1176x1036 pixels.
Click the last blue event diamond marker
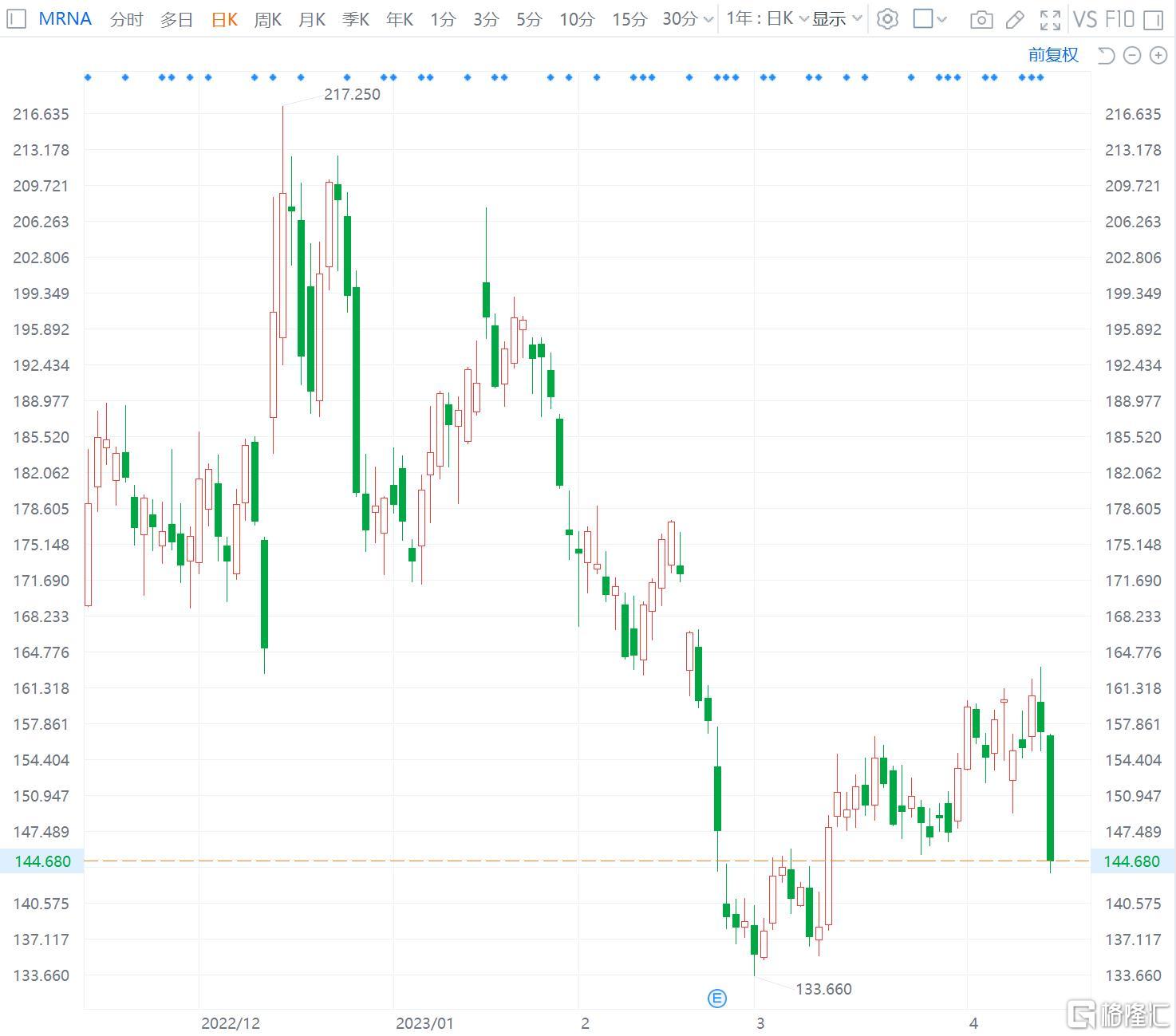coord(1040,77)
